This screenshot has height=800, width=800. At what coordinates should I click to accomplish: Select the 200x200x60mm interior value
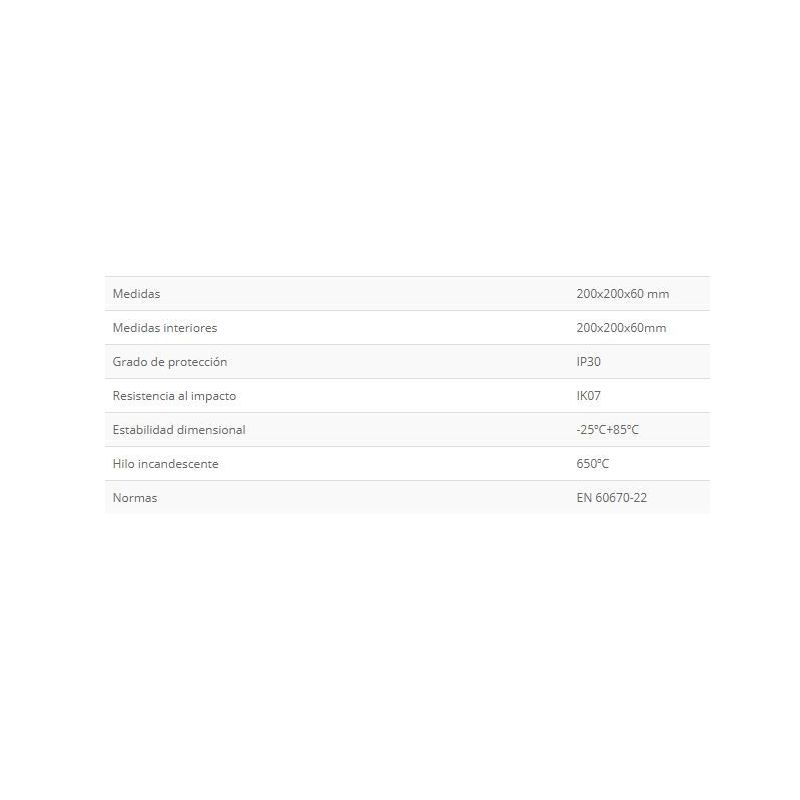(621, 328)
